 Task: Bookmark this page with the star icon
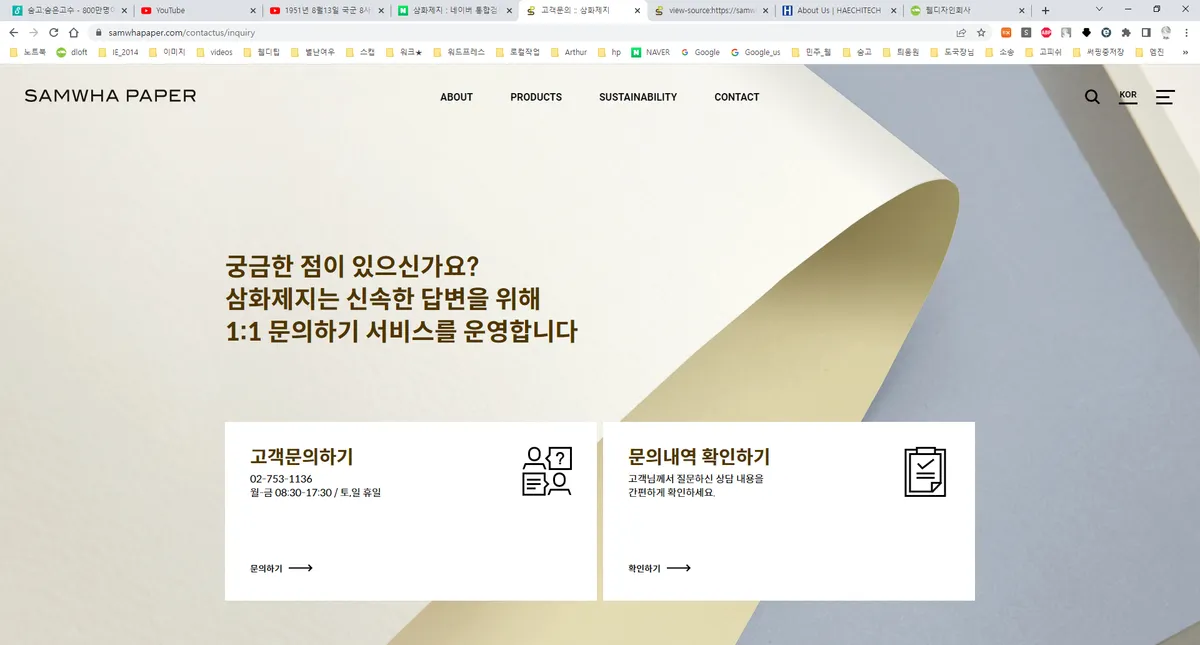(981, 32)
